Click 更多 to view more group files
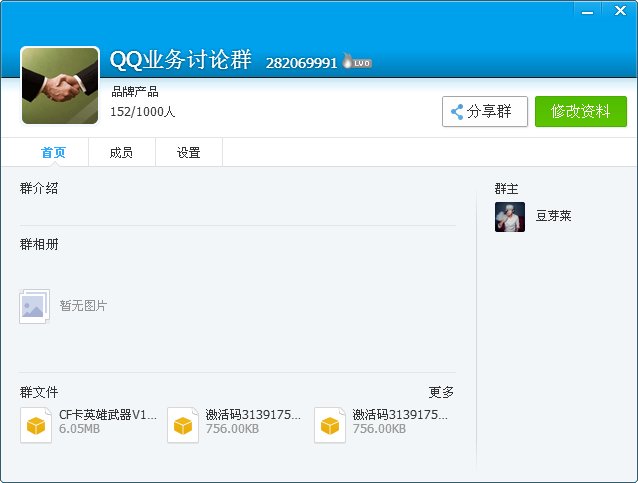The width and height of the screenshot is (638, 483). 441,392
